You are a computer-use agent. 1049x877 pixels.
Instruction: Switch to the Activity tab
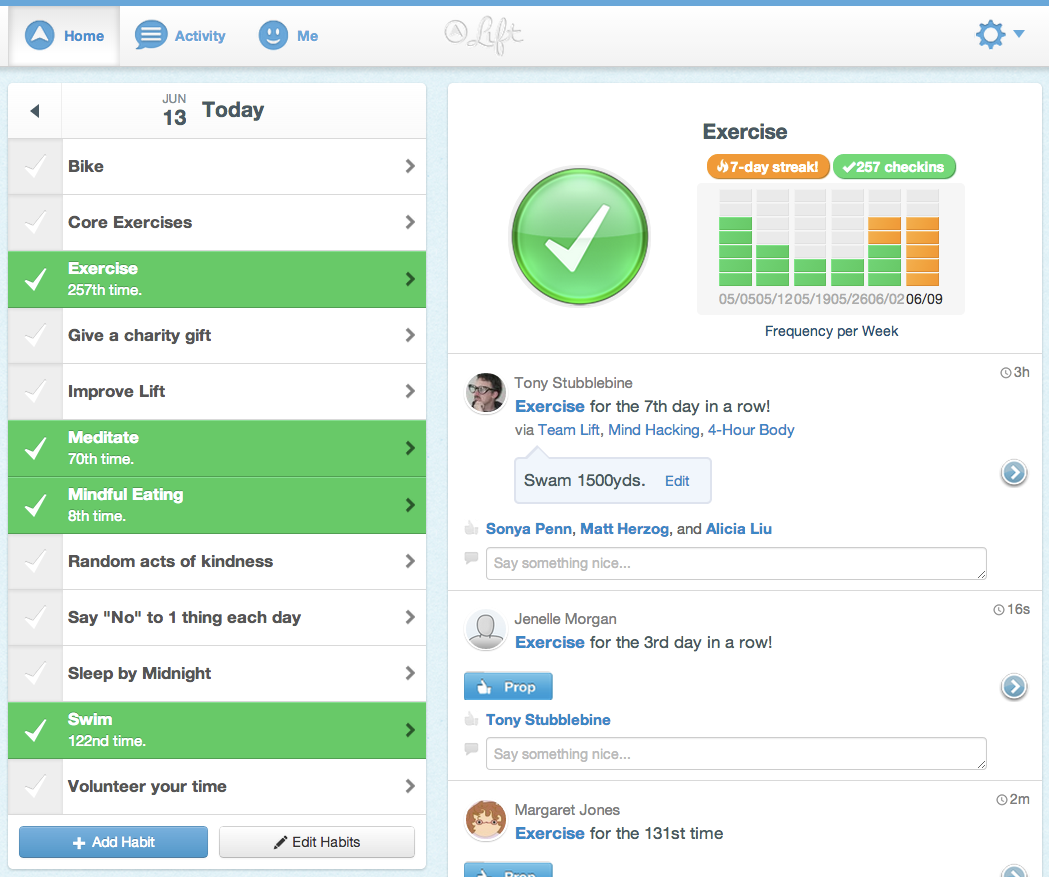coord(181,35)
